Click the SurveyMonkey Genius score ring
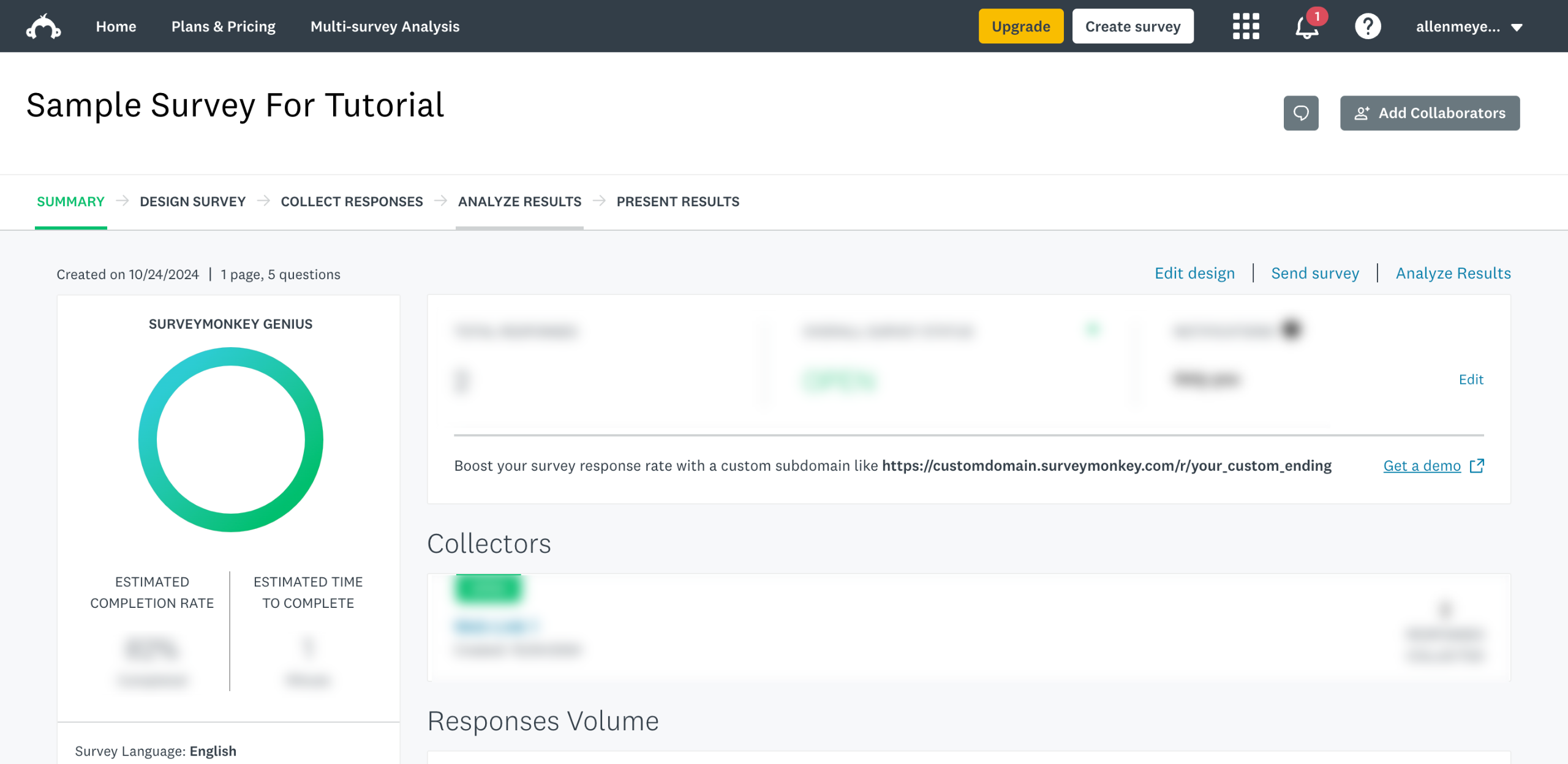1568x764 pixels. [230, 440]
